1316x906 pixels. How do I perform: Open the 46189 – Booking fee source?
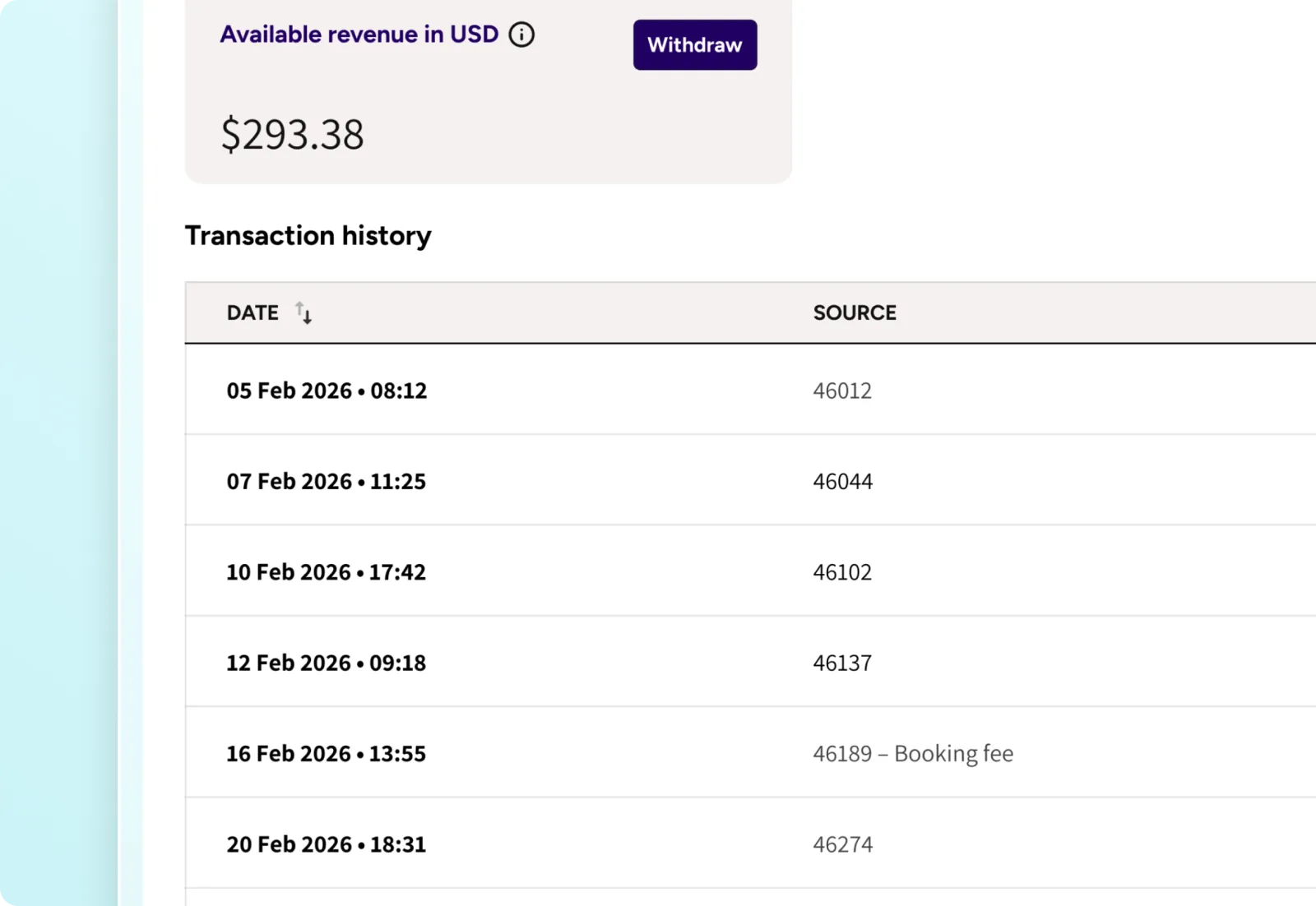point(912,754)
